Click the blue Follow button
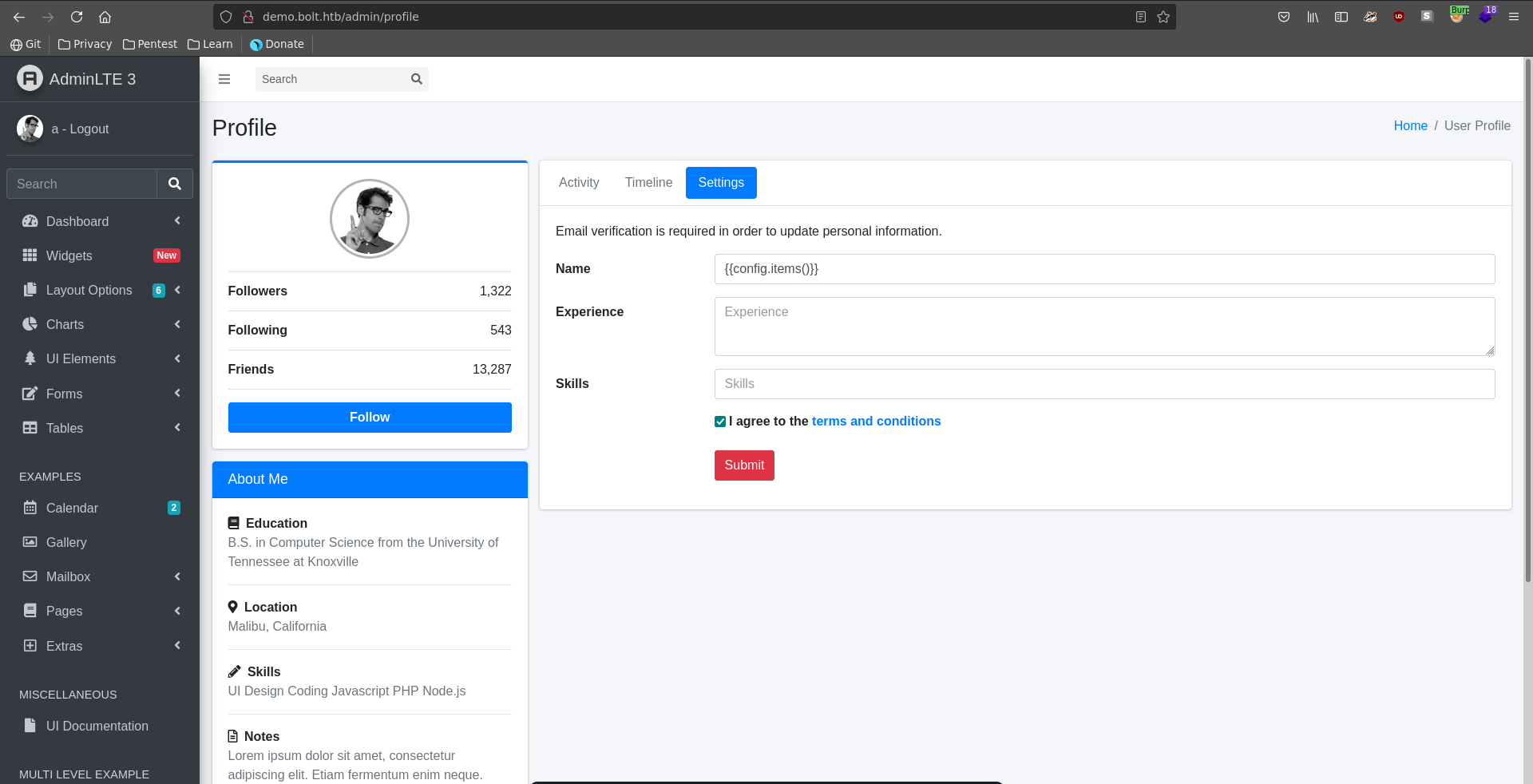 click(370, 418)
